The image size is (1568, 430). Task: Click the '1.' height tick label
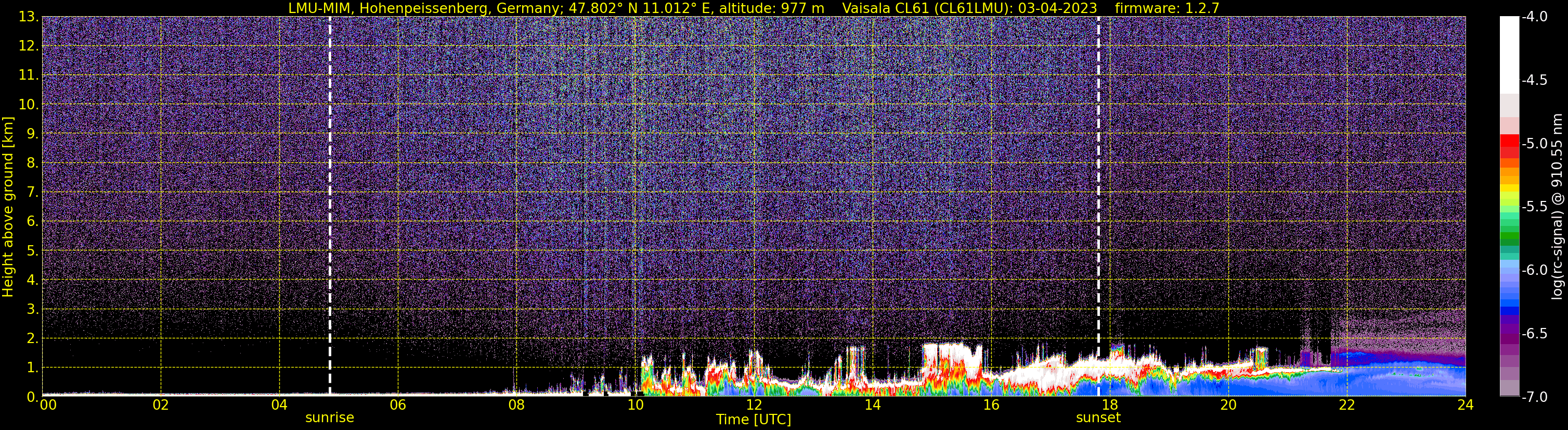[x=32, y=367]
